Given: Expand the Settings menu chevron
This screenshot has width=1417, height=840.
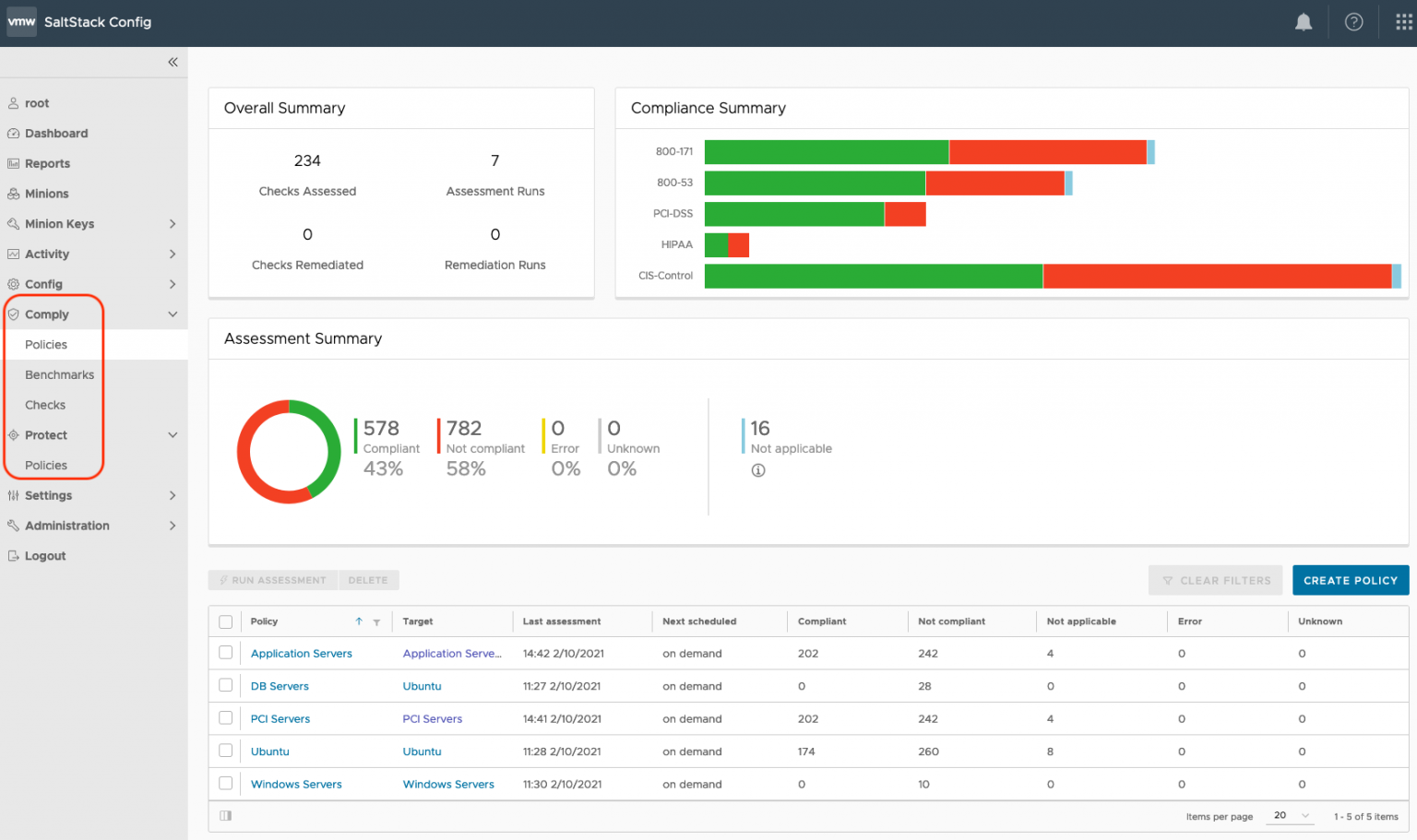Looking at the screenshot, I should [x=173, y=495].
